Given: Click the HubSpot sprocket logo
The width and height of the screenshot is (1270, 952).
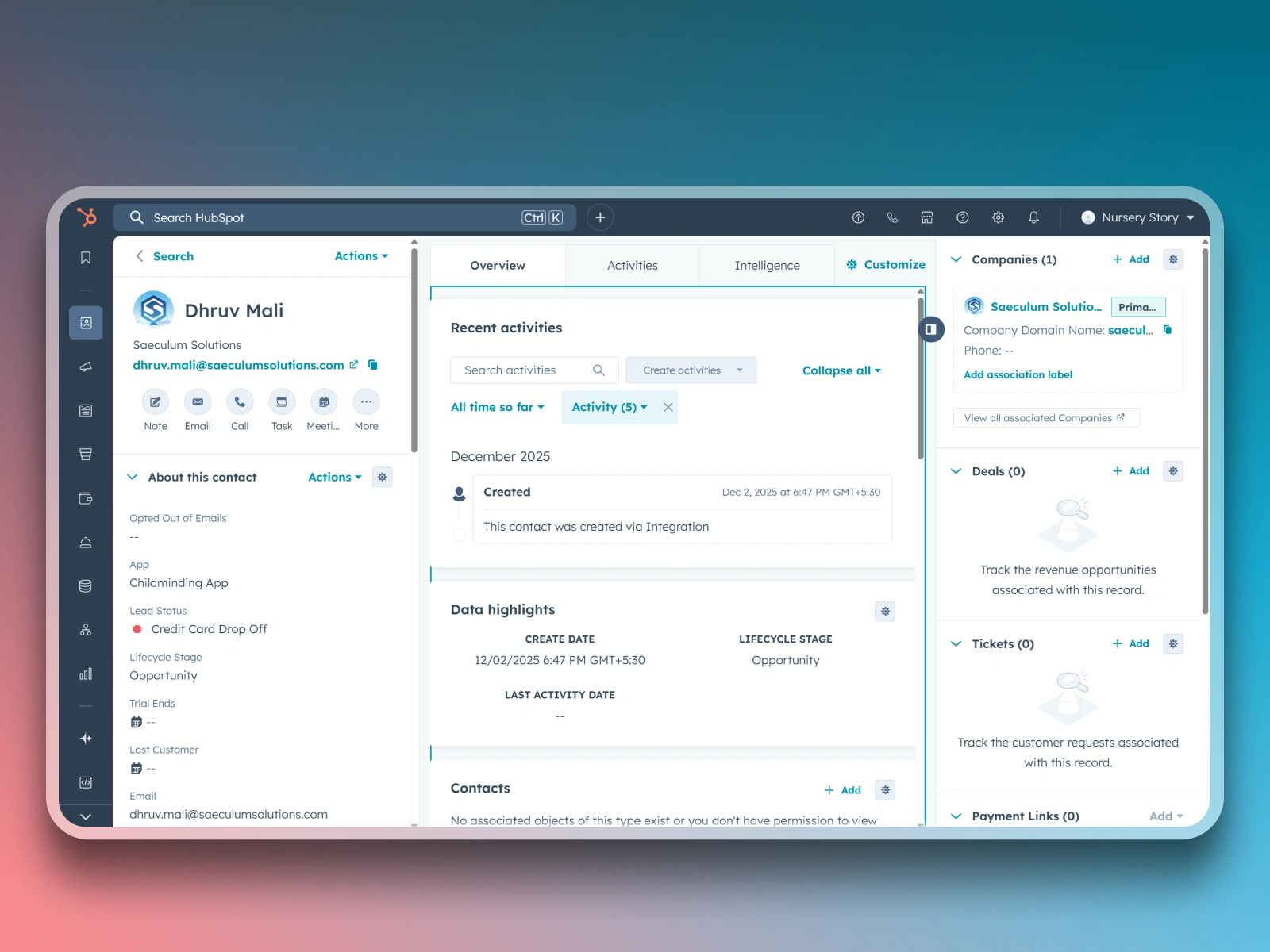Looking at the screenshot, I should coord(87,217).
